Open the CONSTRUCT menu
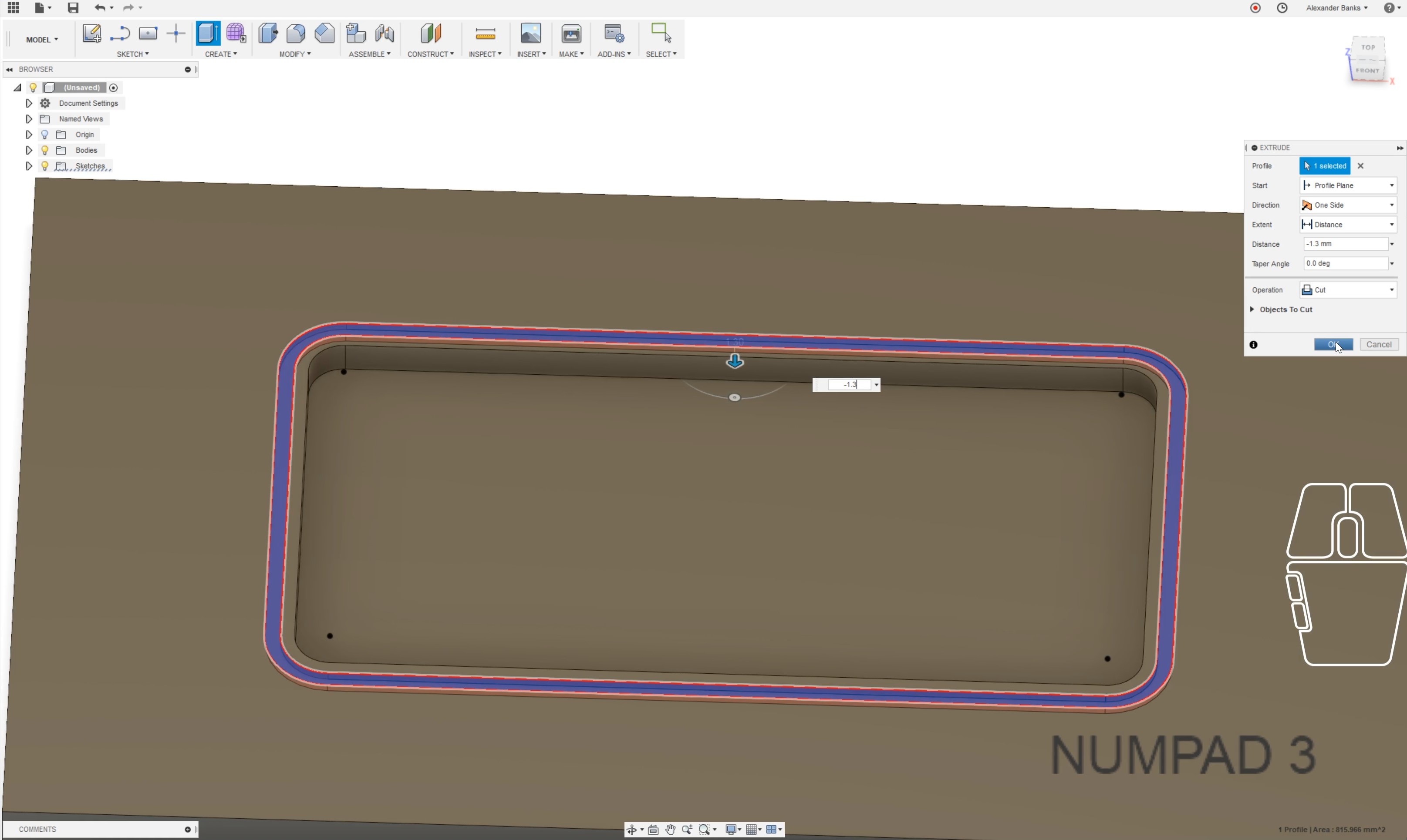 click(x=430, y=54)
